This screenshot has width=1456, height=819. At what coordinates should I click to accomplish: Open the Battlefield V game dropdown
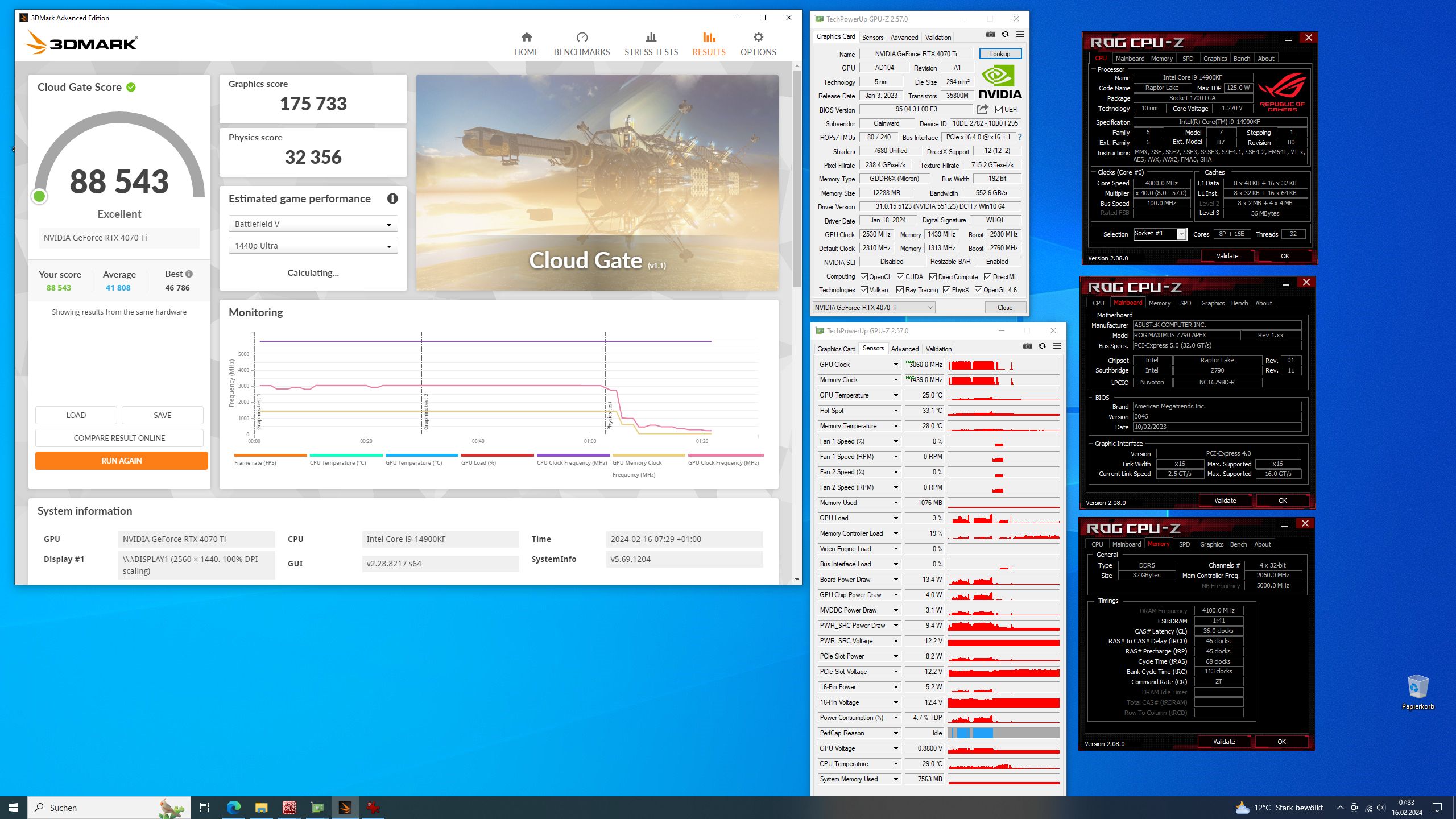[313, 224]
